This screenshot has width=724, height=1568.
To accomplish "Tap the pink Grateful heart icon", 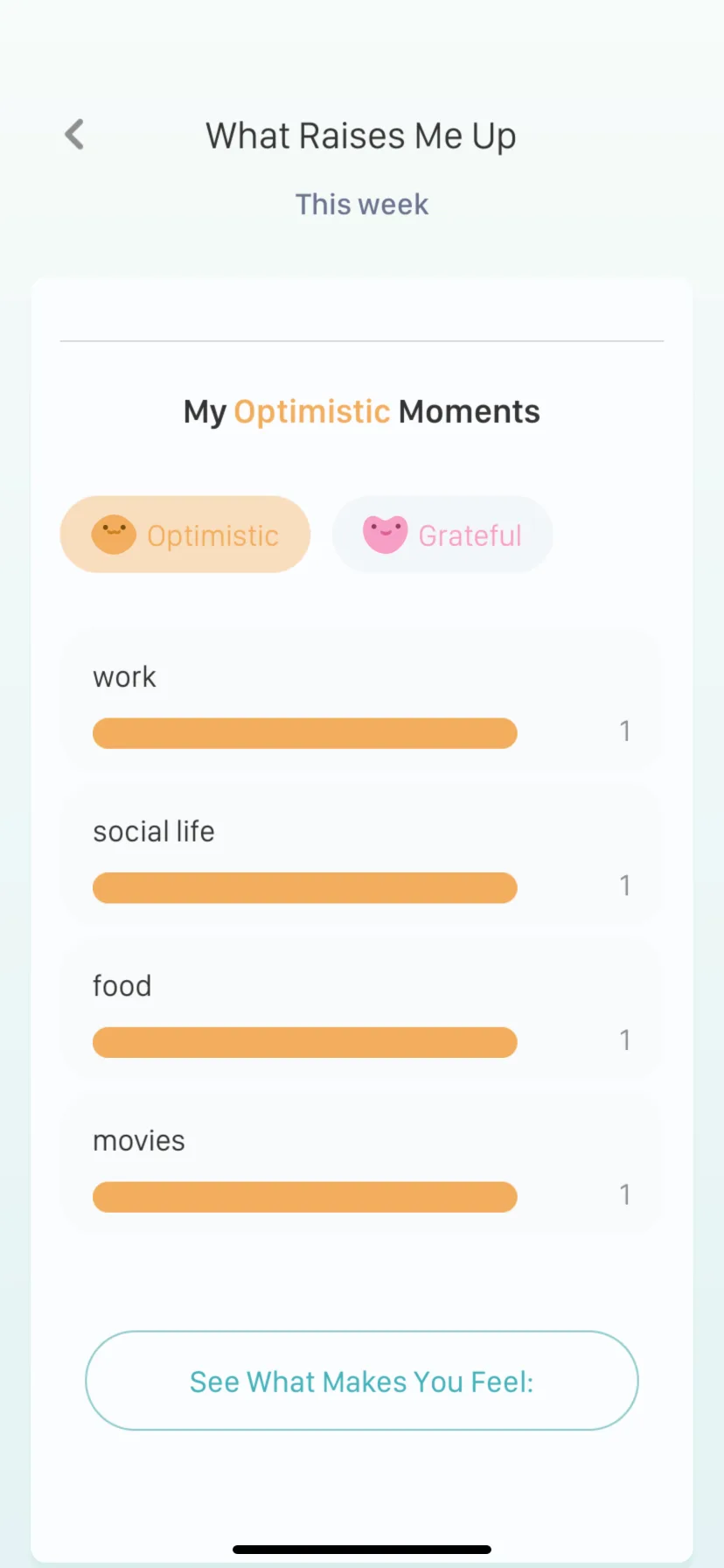I will click(x=386, y=535).
